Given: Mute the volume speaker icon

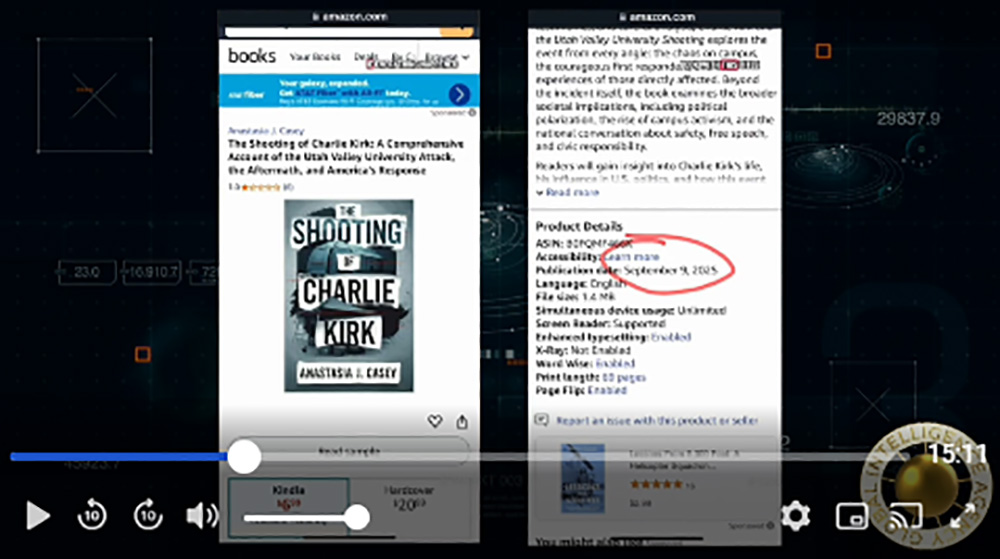Looking at the screenshot, I should pyautogui.click(x=202, y=516).
